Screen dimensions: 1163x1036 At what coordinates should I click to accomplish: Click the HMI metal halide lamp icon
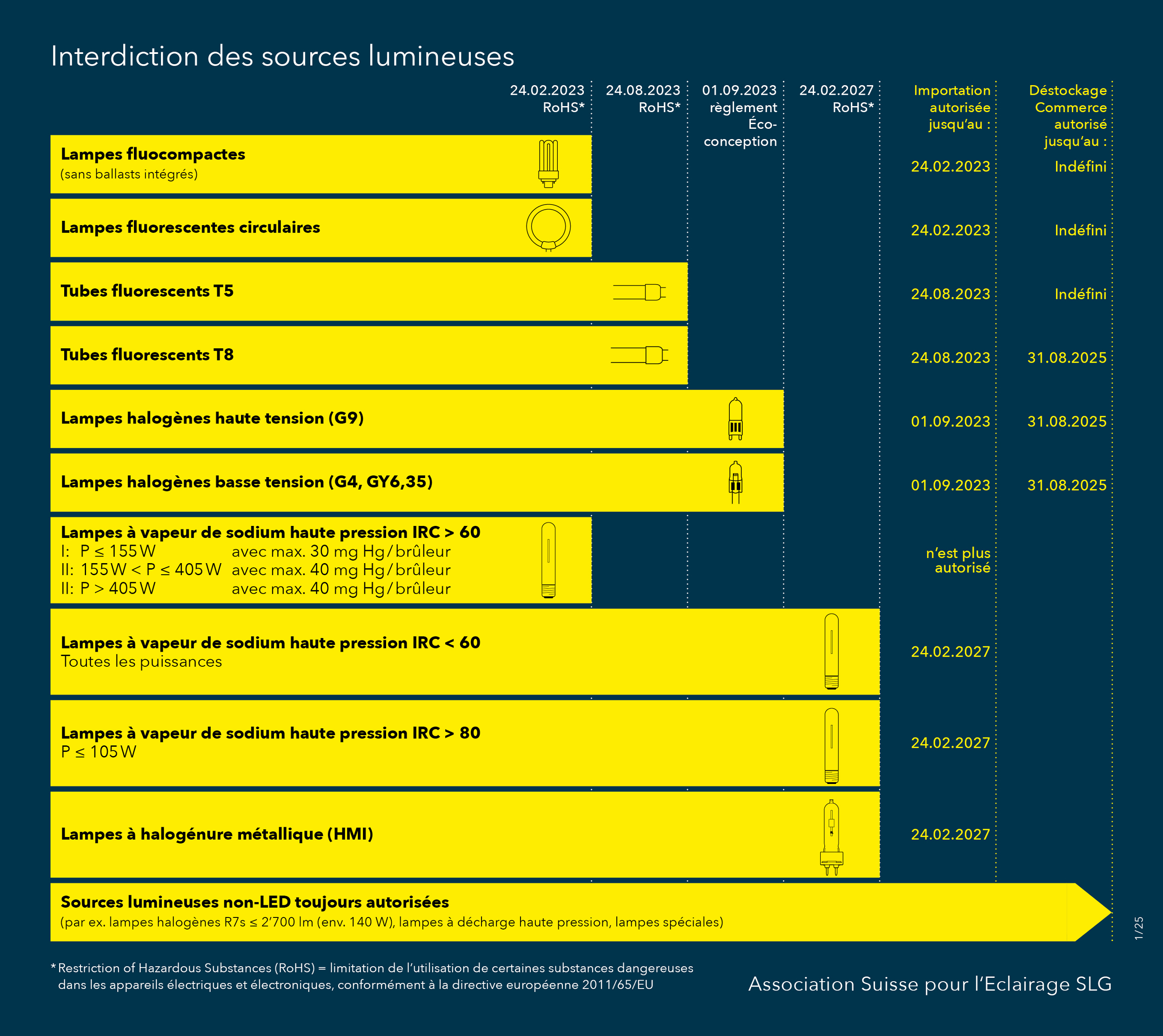pyautogui.click(x=831, y=837)
